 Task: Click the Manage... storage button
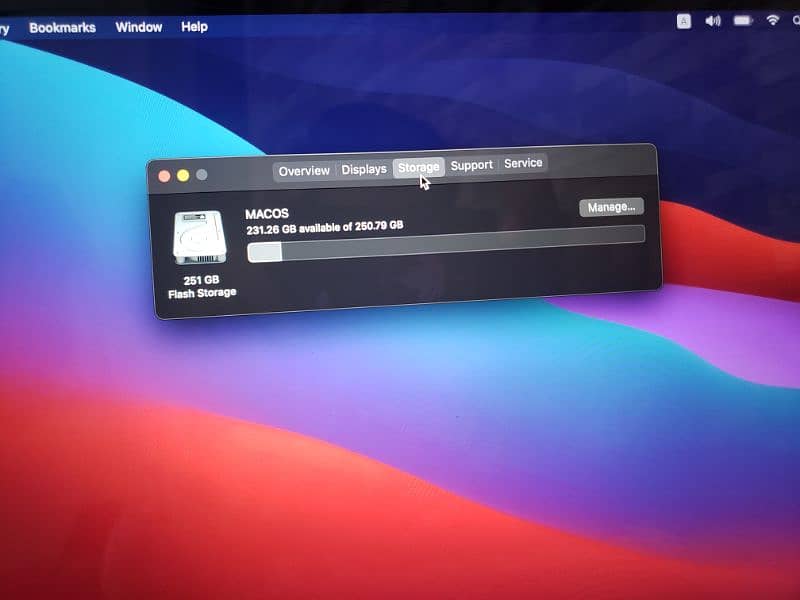point(611,207)
